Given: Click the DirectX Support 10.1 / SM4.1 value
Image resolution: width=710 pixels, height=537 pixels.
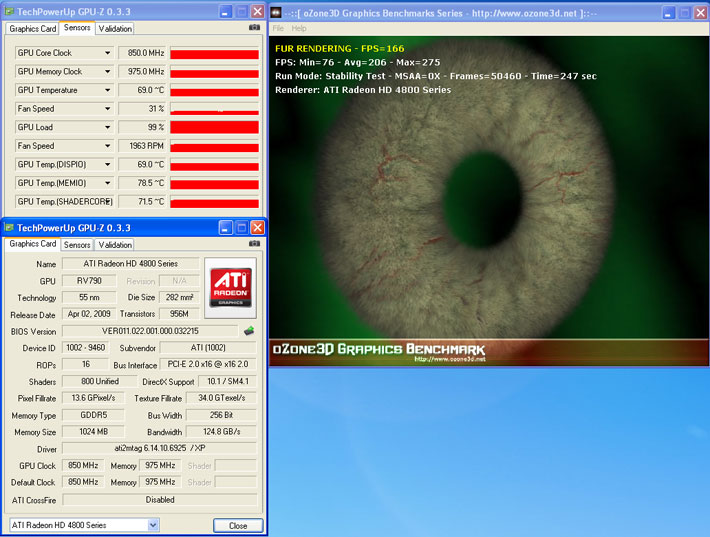Looking at the screenshot, I should (x=227, y=381).
